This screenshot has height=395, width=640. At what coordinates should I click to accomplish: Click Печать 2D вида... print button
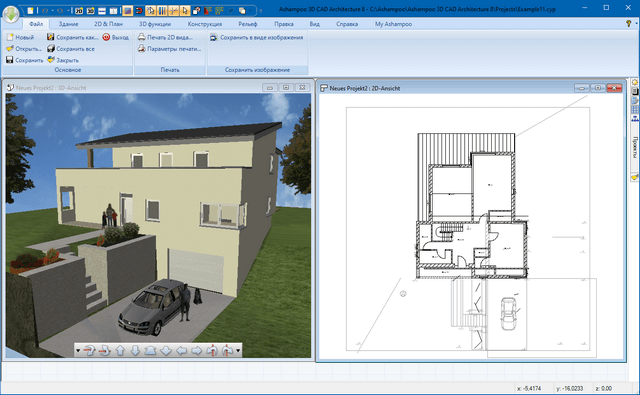coord(165,37)
